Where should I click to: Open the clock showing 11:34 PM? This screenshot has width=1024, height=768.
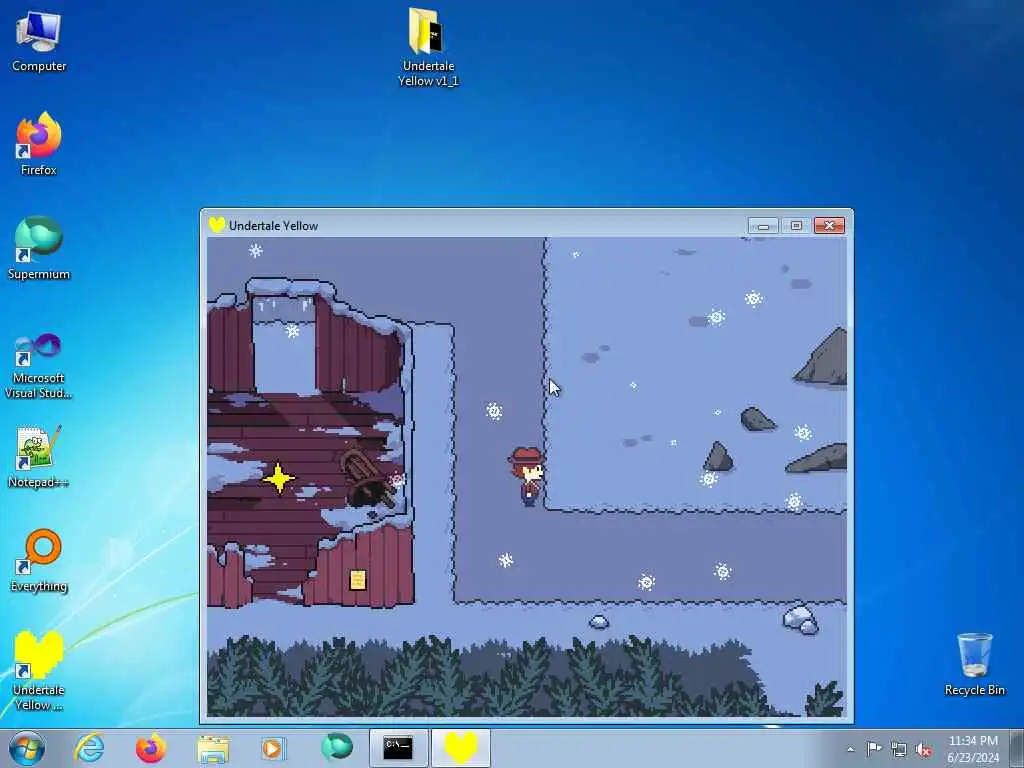[x=973, y=748]
